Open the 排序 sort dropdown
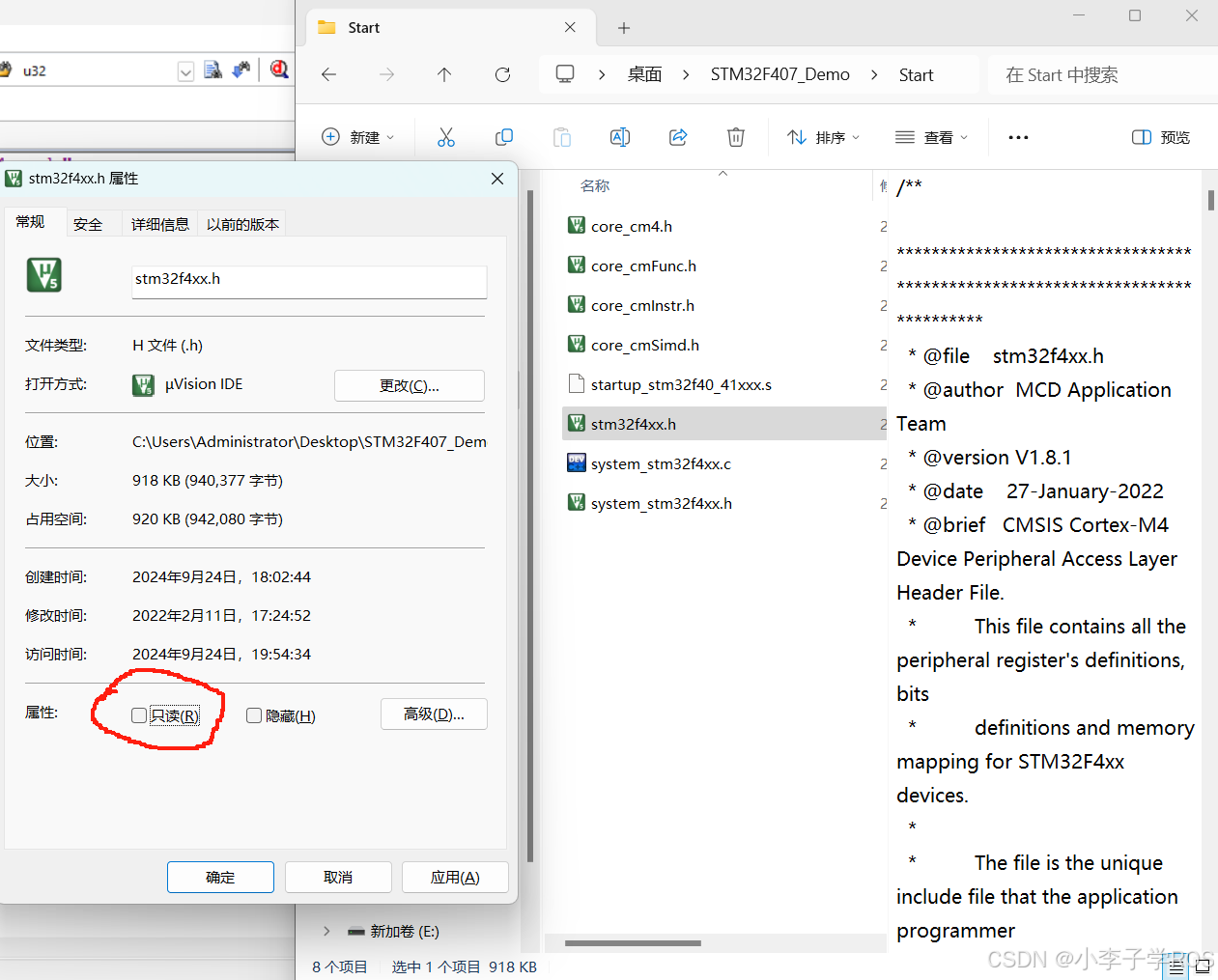 coord(823,136)
